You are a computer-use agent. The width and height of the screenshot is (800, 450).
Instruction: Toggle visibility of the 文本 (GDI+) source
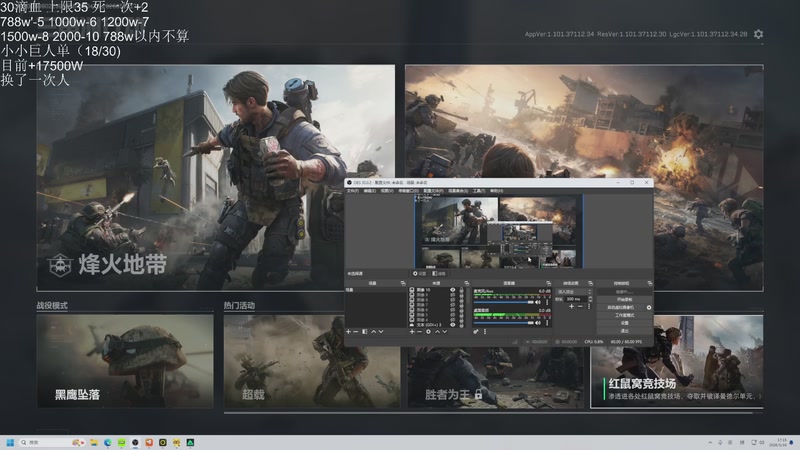[x=453, y=324]
